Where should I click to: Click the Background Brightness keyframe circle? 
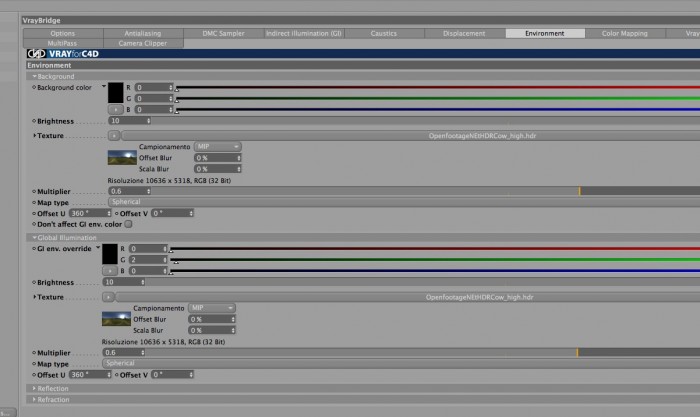(x=34, y=121)
